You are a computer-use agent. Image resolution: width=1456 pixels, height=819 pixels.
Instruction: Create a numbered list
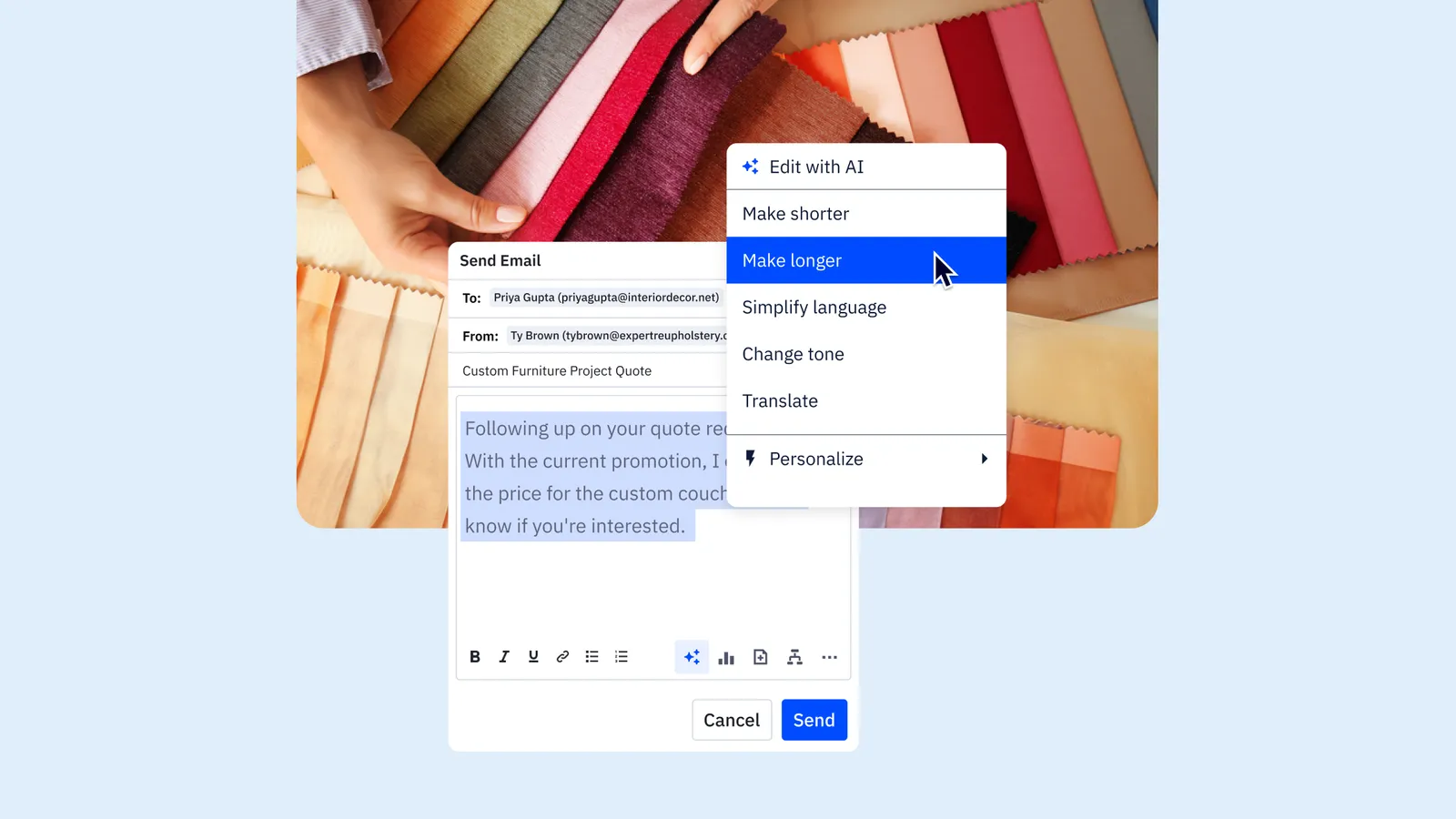(620, 656)
